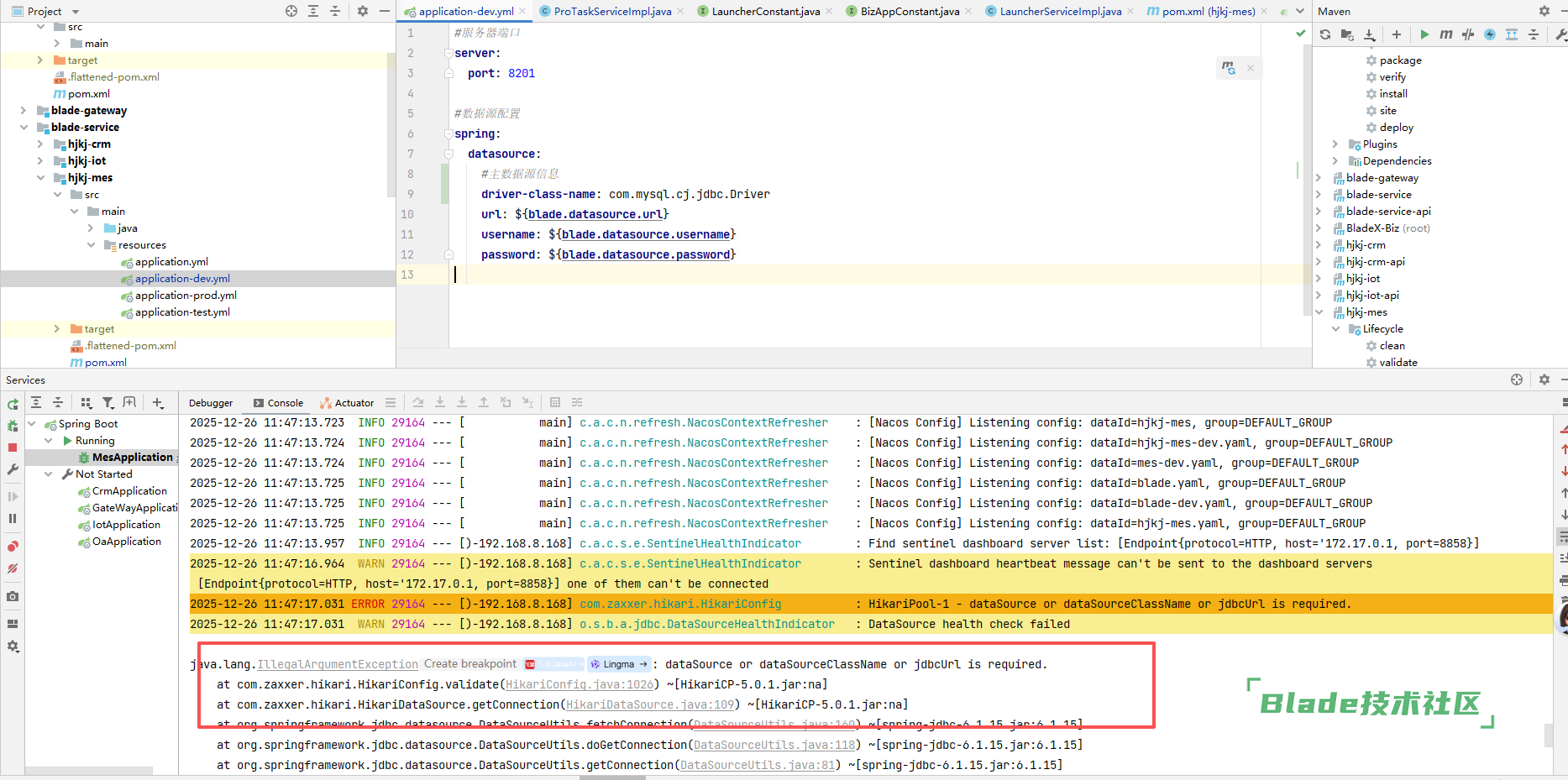Rerun MesApplication in the Services sidebar
The width and height of the screenshot is (1568, 780).
[13, 404]
